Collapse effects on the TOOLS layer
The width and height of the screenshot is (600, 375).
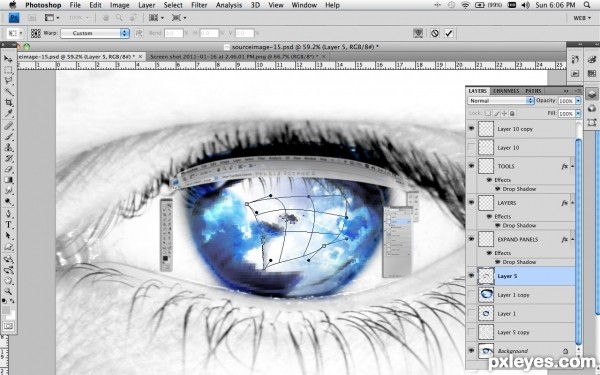pyautogui.click(x=572, y=166)
